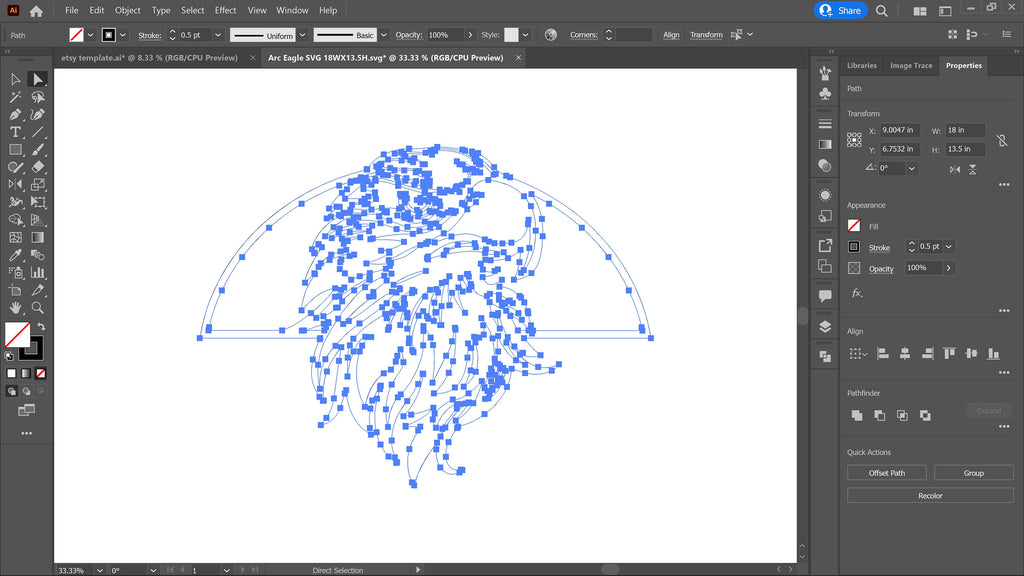Viewport: 1024px width, 576px height.
Task: Open the Object menu
Action: [x=127, y=10]
